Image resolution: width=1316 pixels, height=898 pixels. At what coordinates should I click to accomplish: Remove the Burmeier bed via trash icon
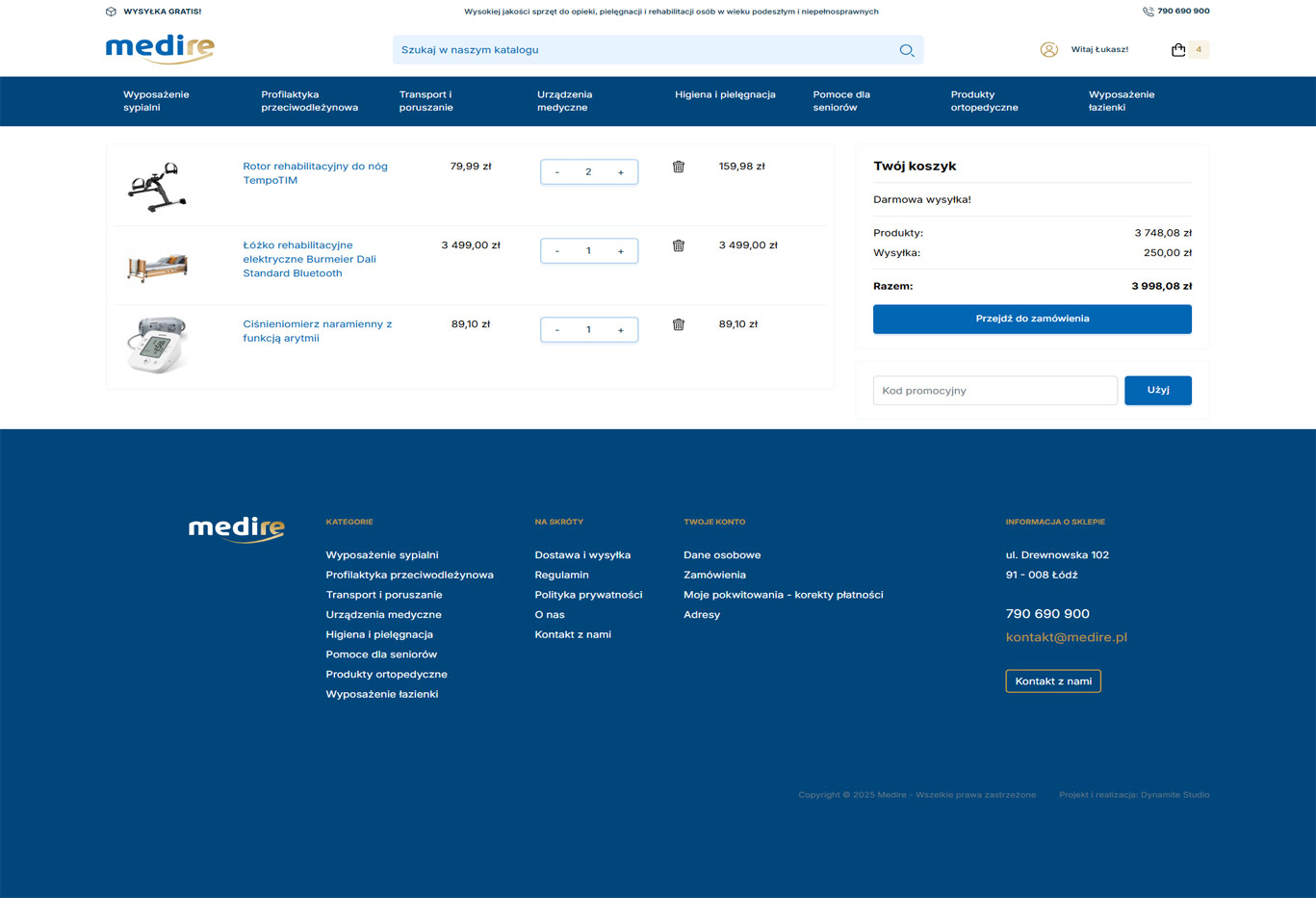[x=679, y=245]
